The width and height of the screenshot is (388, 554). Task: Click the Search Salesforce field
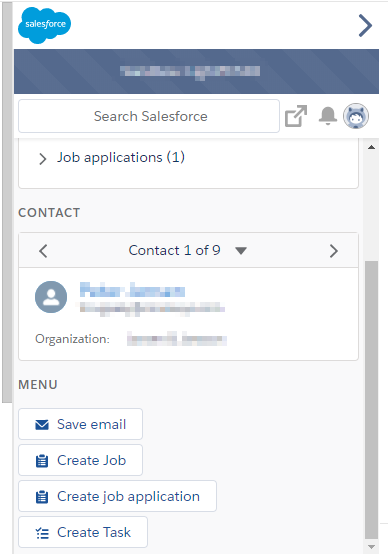[x=149, y=116]
